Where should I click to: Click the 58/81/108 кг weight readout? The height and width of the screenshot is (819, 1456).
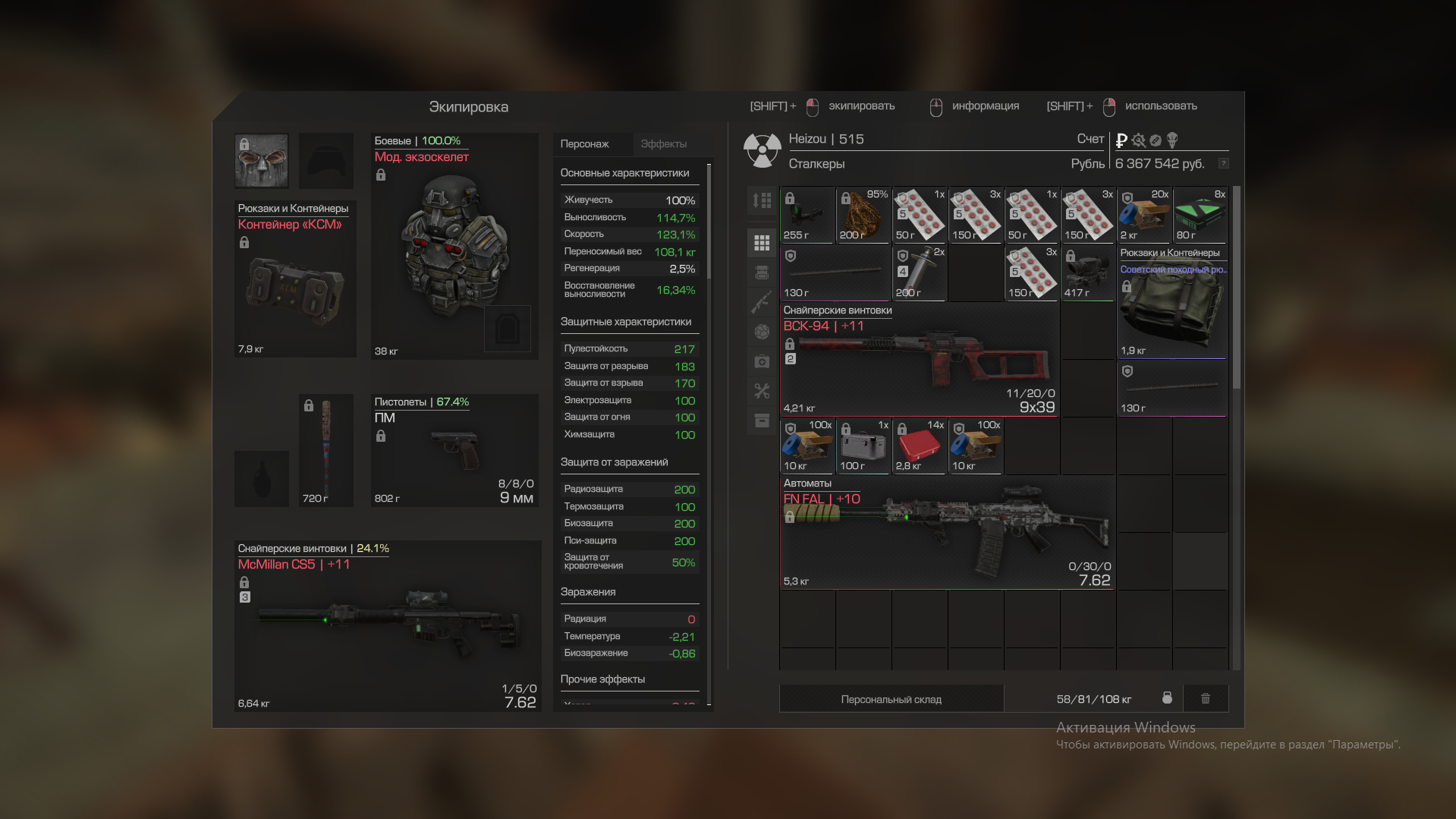(x=1093, y=699)
